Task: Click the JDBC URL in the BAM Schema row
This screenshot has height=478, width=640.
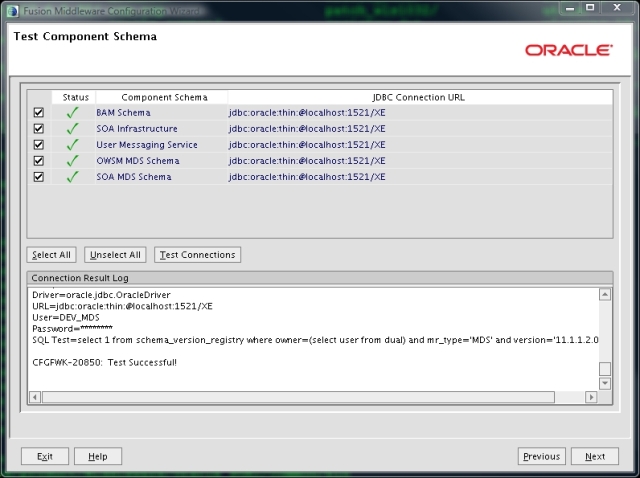Action: [x=307, y=113]
